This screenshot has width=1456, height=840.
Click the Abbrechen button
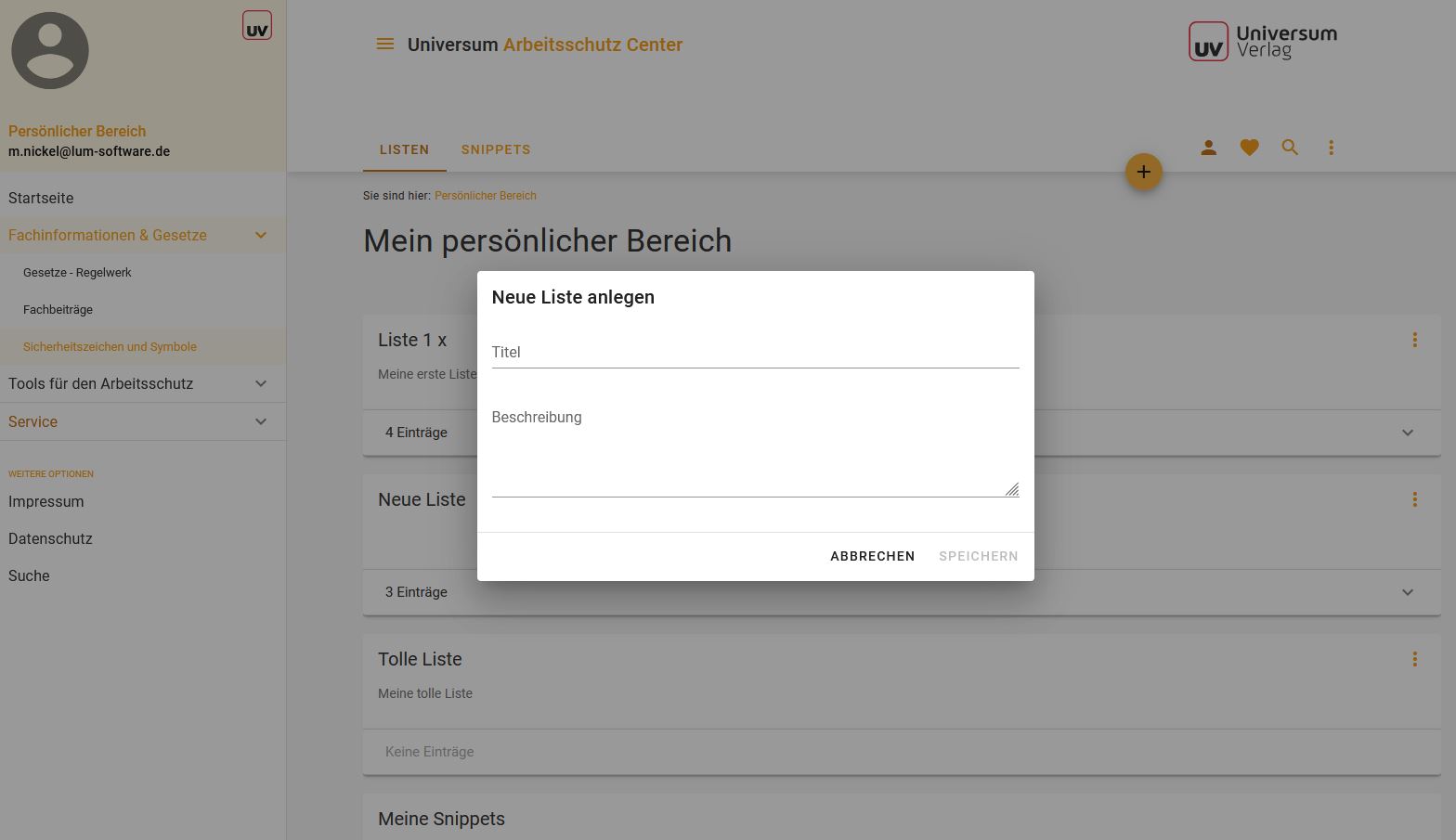[x=872, y=556]
